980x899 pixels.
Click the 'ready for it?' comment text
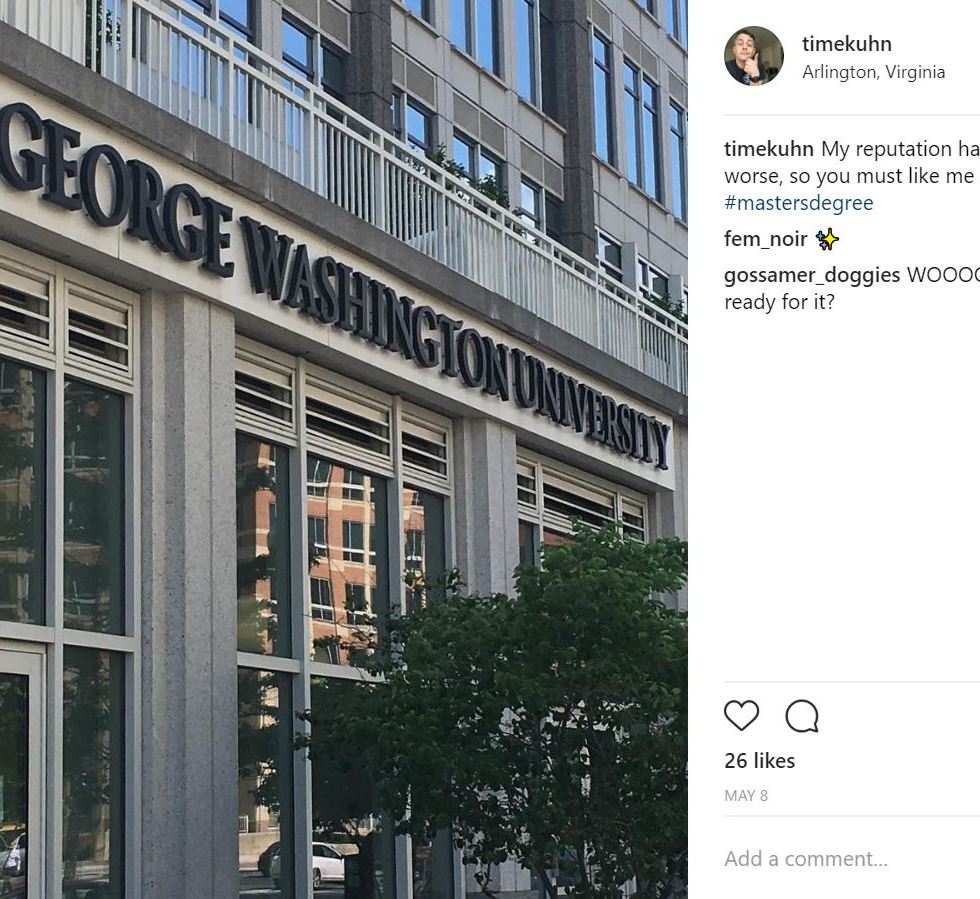779,303
